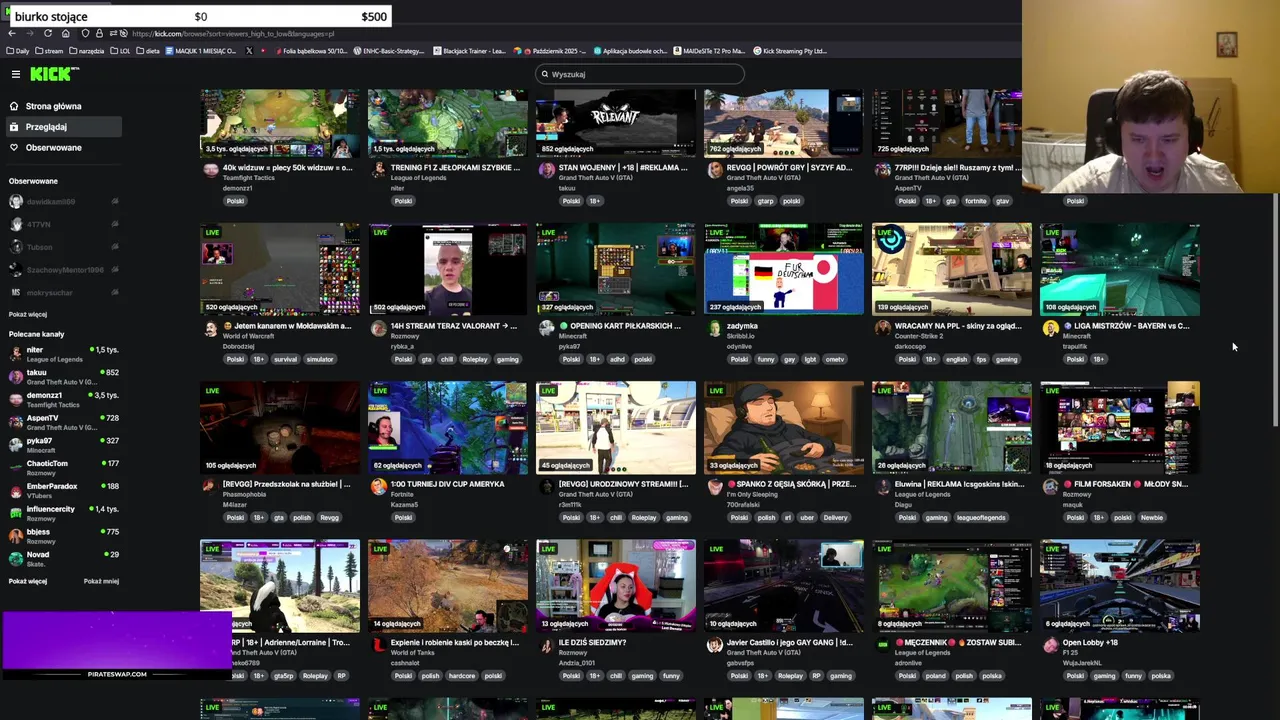Select dawidkamil89 in followed channels
Viewport: 1280px width, 720px height.
[x=63, y=202]
